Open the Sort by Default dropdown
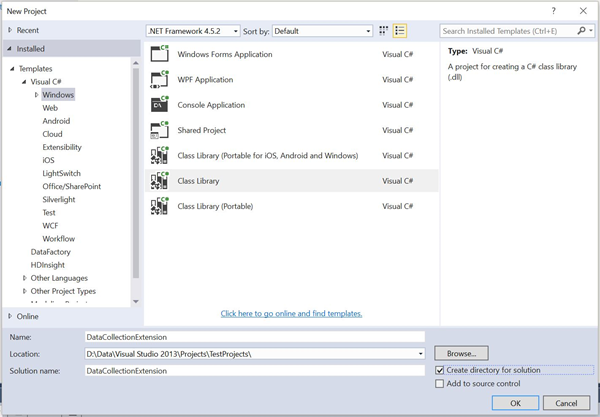 (322, 31)
